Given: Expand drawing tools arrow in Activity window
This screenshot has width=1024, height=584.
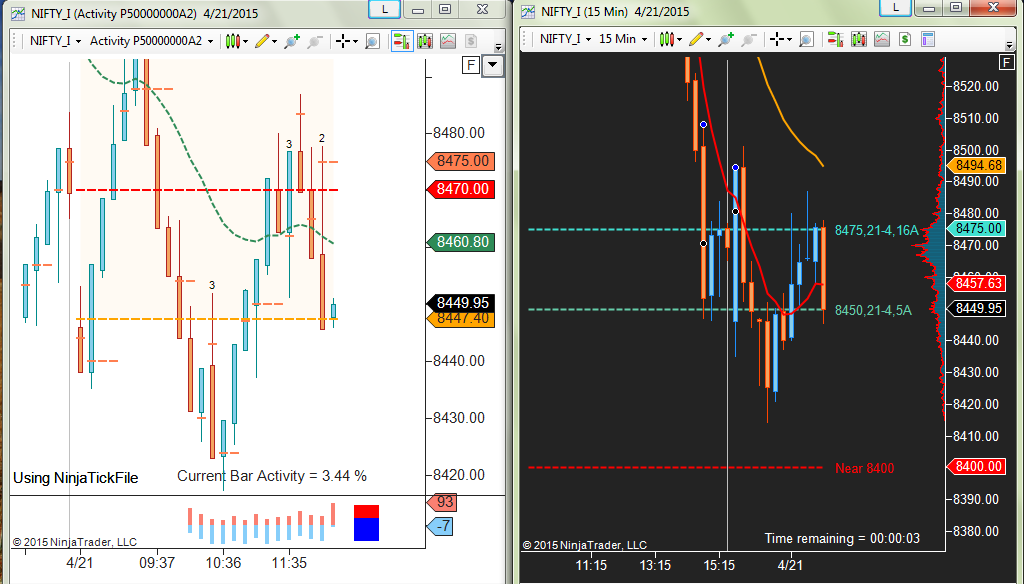Looking at the screenshot, I should point(274,42).
